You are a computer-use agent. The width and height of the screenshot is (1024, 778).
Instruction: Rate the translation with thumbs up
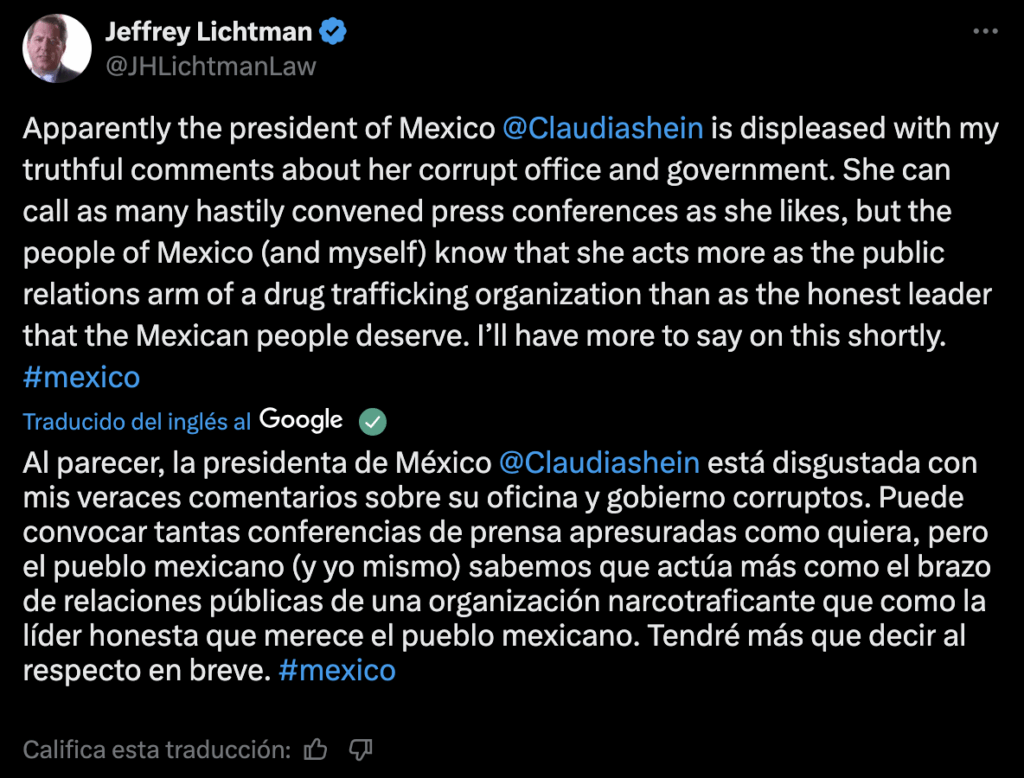pos(315,749)
